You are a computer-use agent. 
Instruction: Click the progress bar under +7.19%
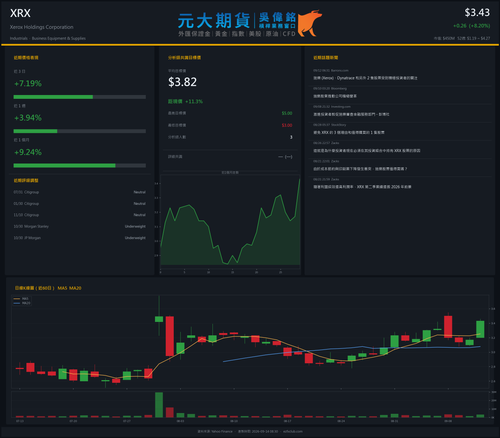click(80, 97)
